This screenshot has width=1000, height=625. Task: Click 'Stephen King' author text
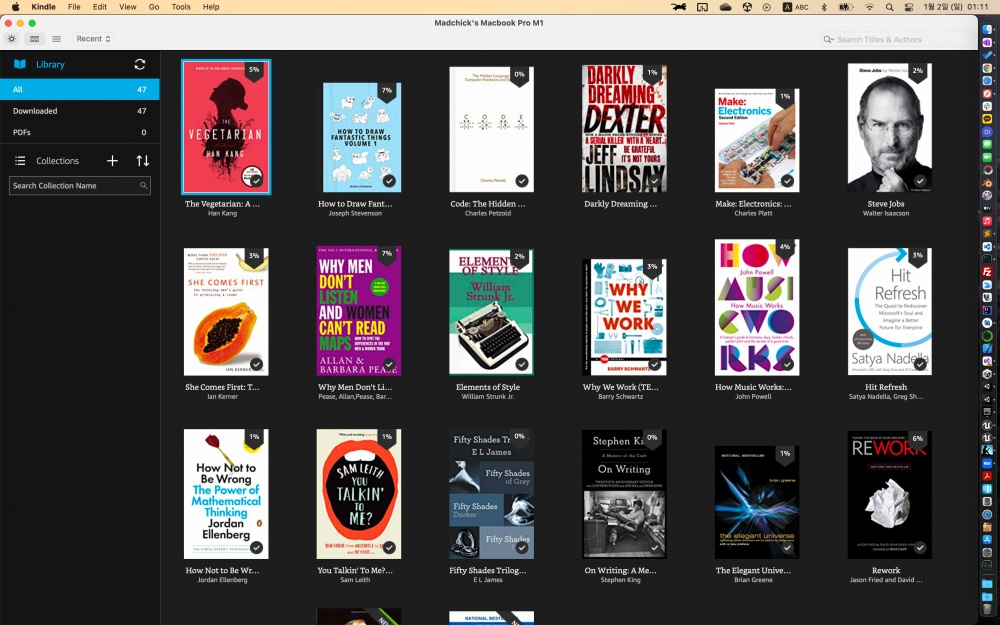(621, 580)
